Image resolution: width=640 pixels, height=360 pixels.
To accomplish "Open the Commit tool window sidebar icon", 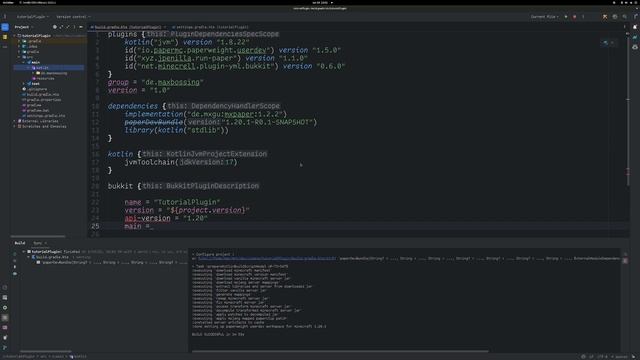I will (5, 37).
